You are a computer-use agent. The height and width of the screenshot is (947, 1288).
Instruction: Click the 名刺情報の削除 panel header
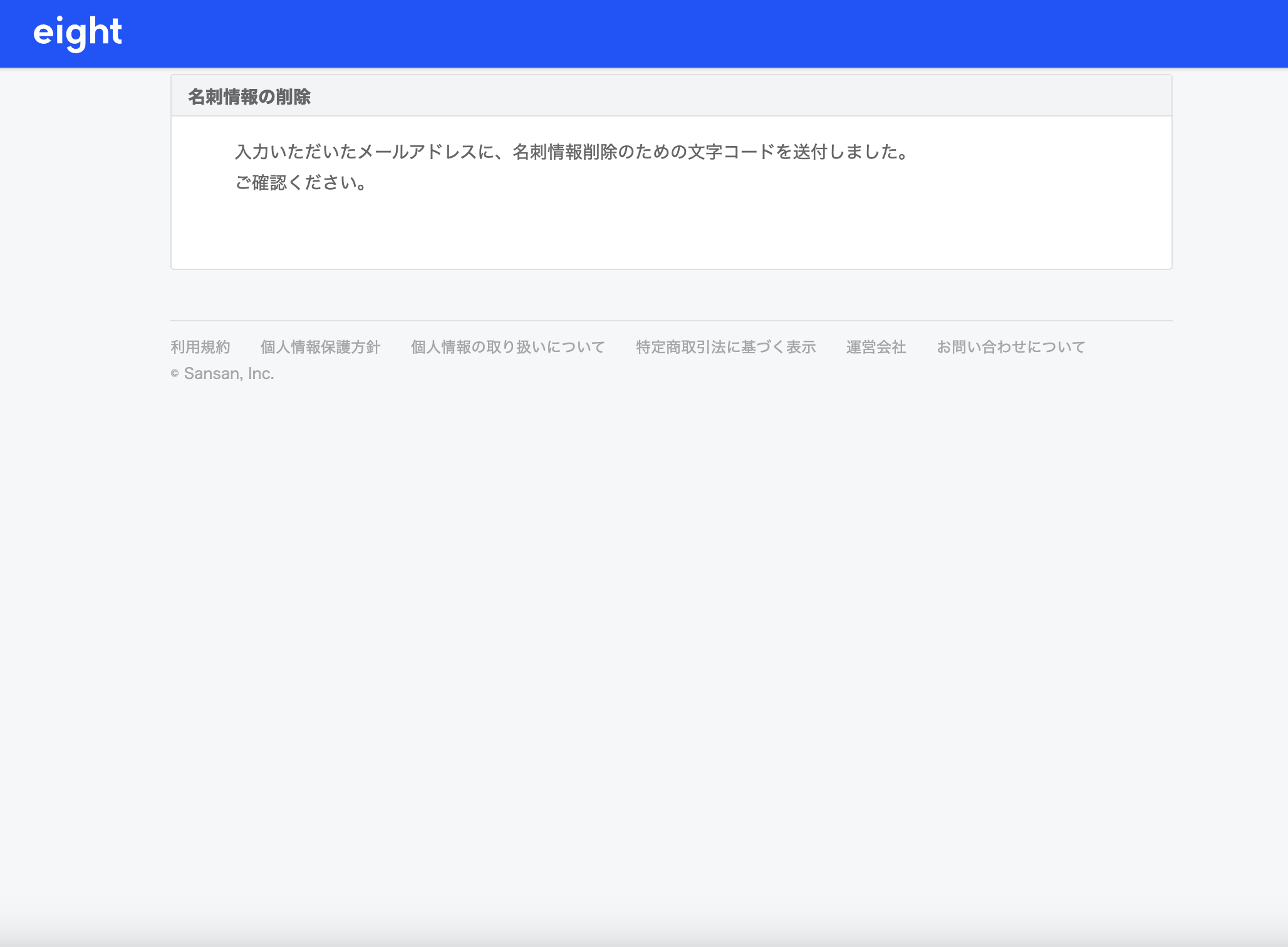(x=251, y=97)
